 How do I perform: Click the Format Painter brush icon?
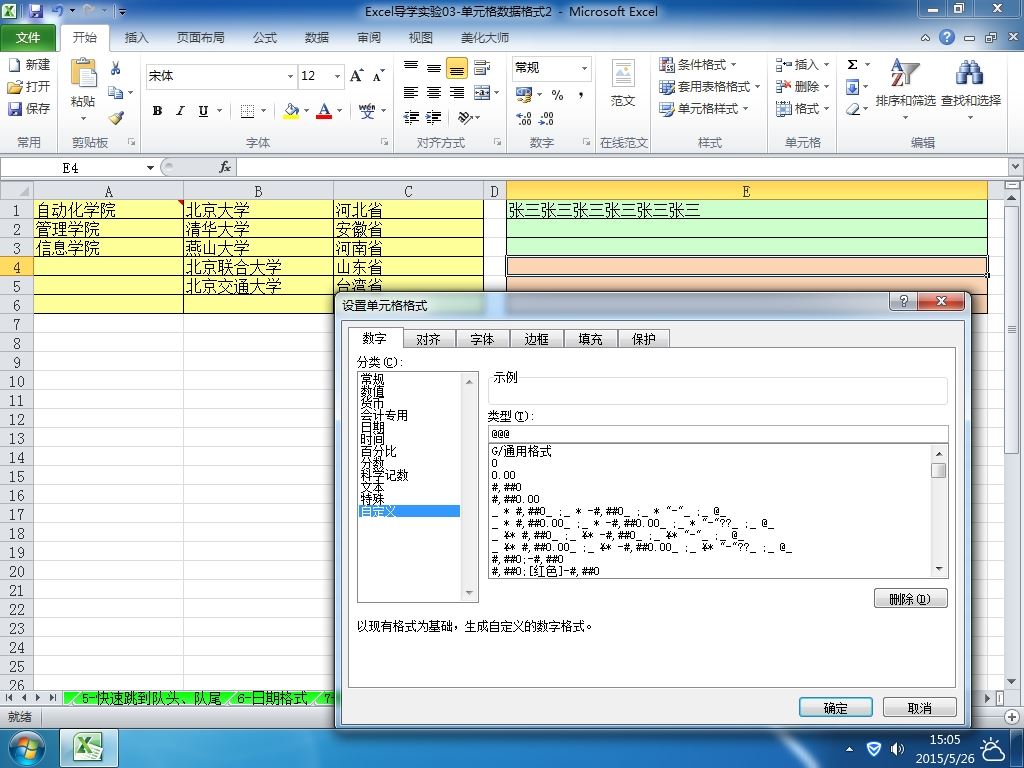point(116,118)
